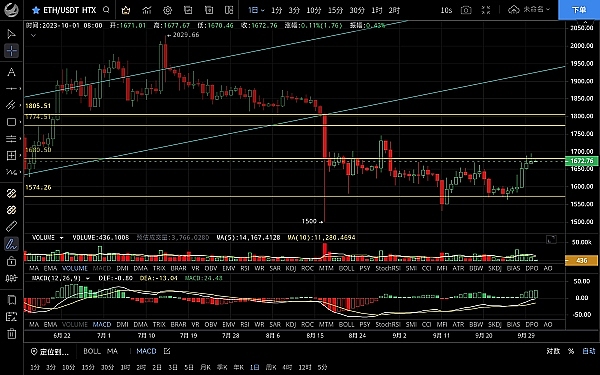Click the fullscreen expand icon
Screen dimensions: 600x375
tap(486, 10)
